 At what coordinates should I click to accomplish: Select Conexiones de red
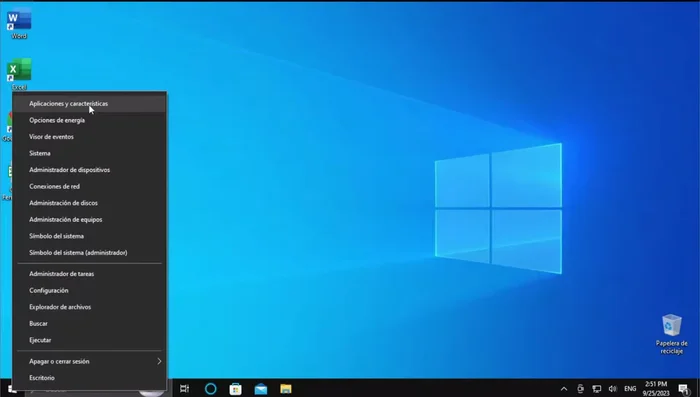pyautogui.click(x=89, y=186)
